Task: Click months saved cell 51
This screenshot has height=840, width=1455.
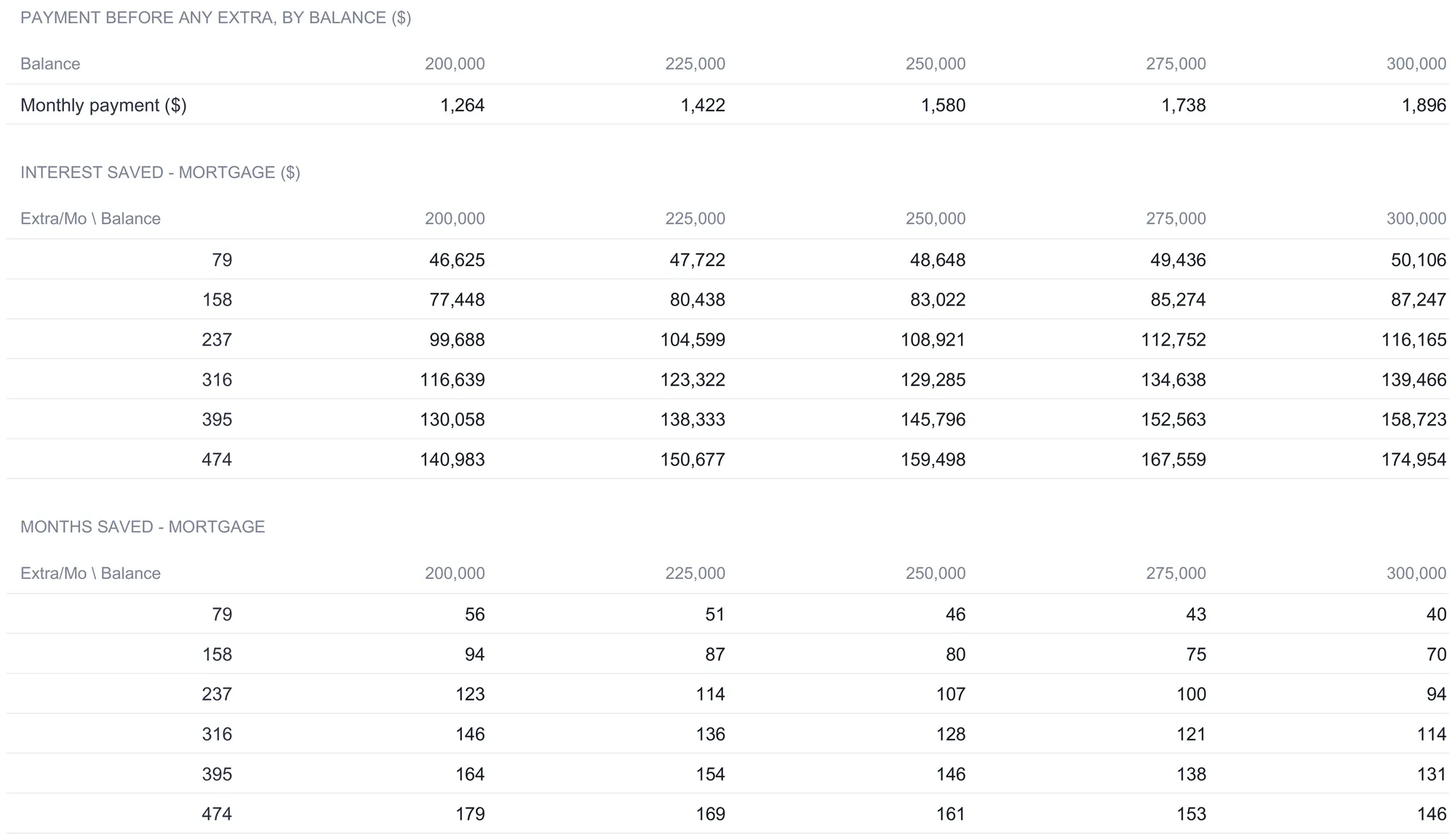Action: pyautogui.click(x=715, y=615)
